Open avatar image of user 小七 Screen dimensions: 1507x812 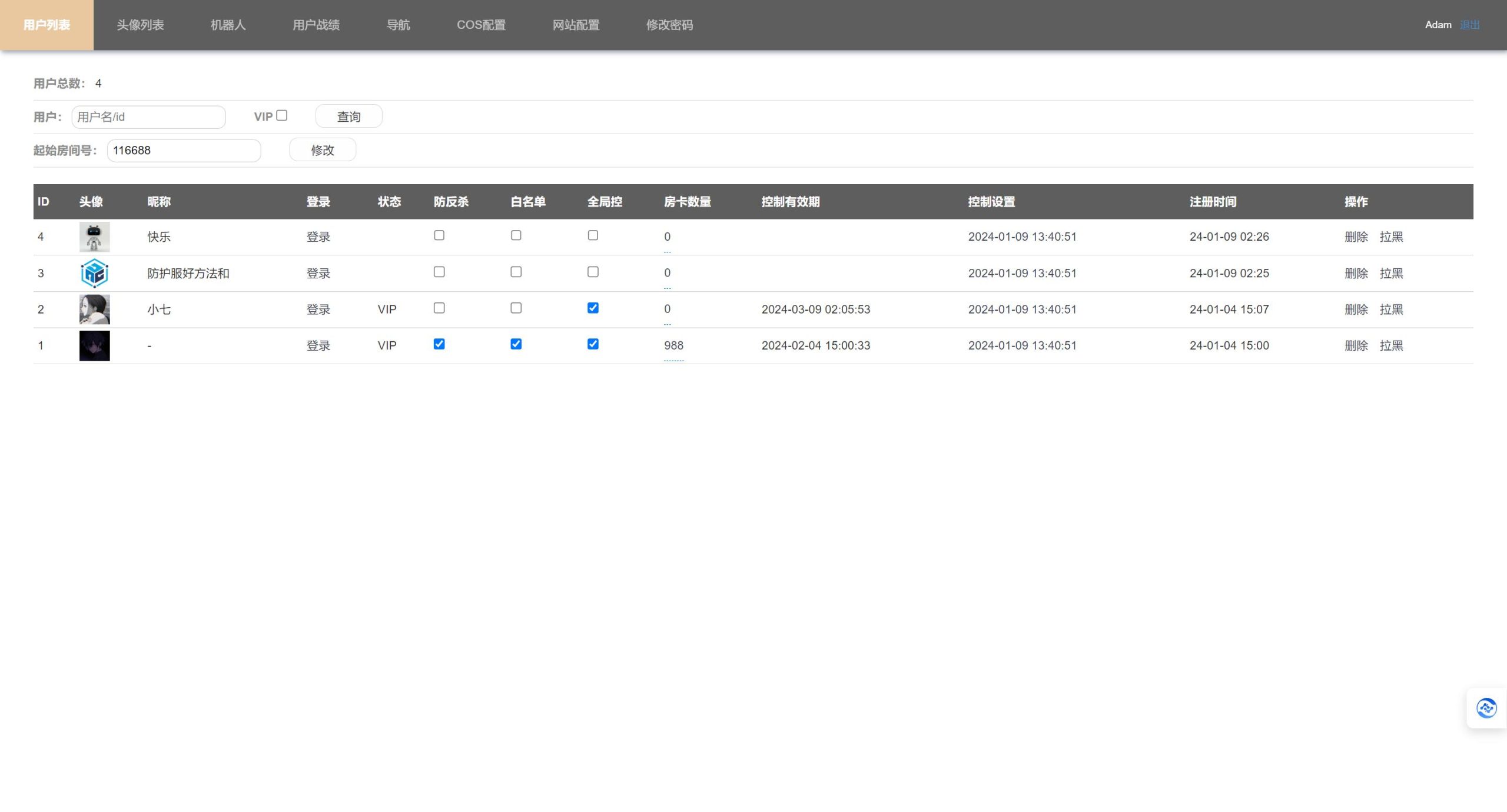(94, 310)
